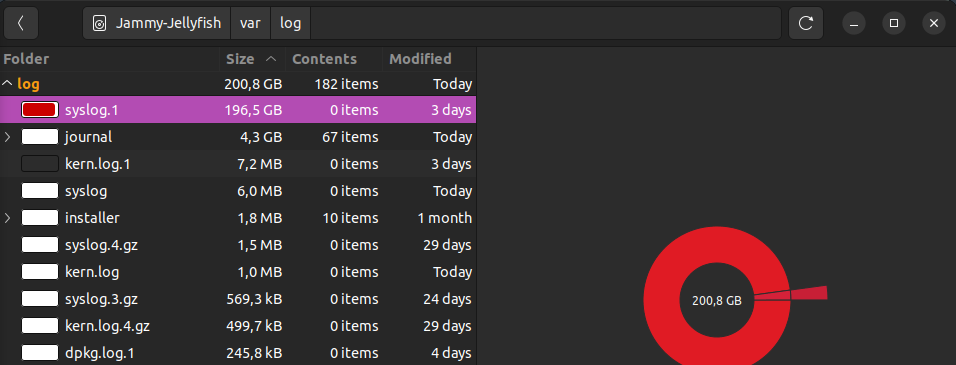The image size is (956, 365).
Task: Click the 196,5 GB size value
Action: tap(254, 110)
